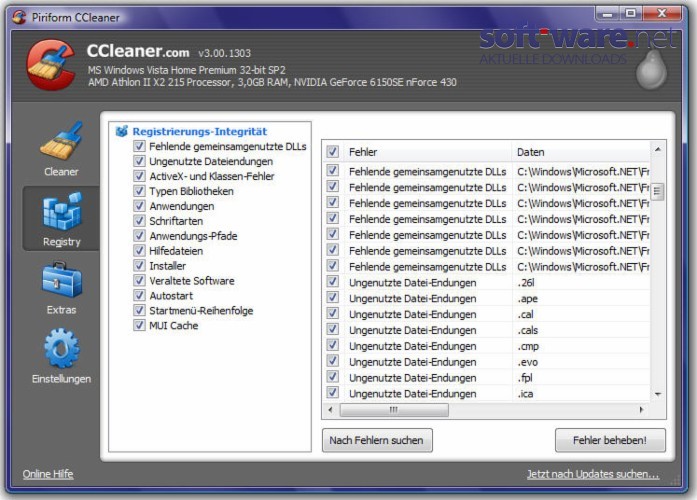Toggle Typen Bibliotheken checkbox
Viewport: 697px width, 500px height.
(139, 191)
